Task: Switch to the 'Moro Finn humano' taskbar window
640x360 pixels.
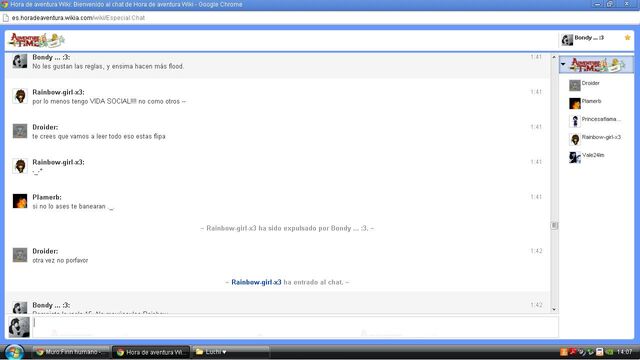Action: pyautogui.click(x=71, y=352)
